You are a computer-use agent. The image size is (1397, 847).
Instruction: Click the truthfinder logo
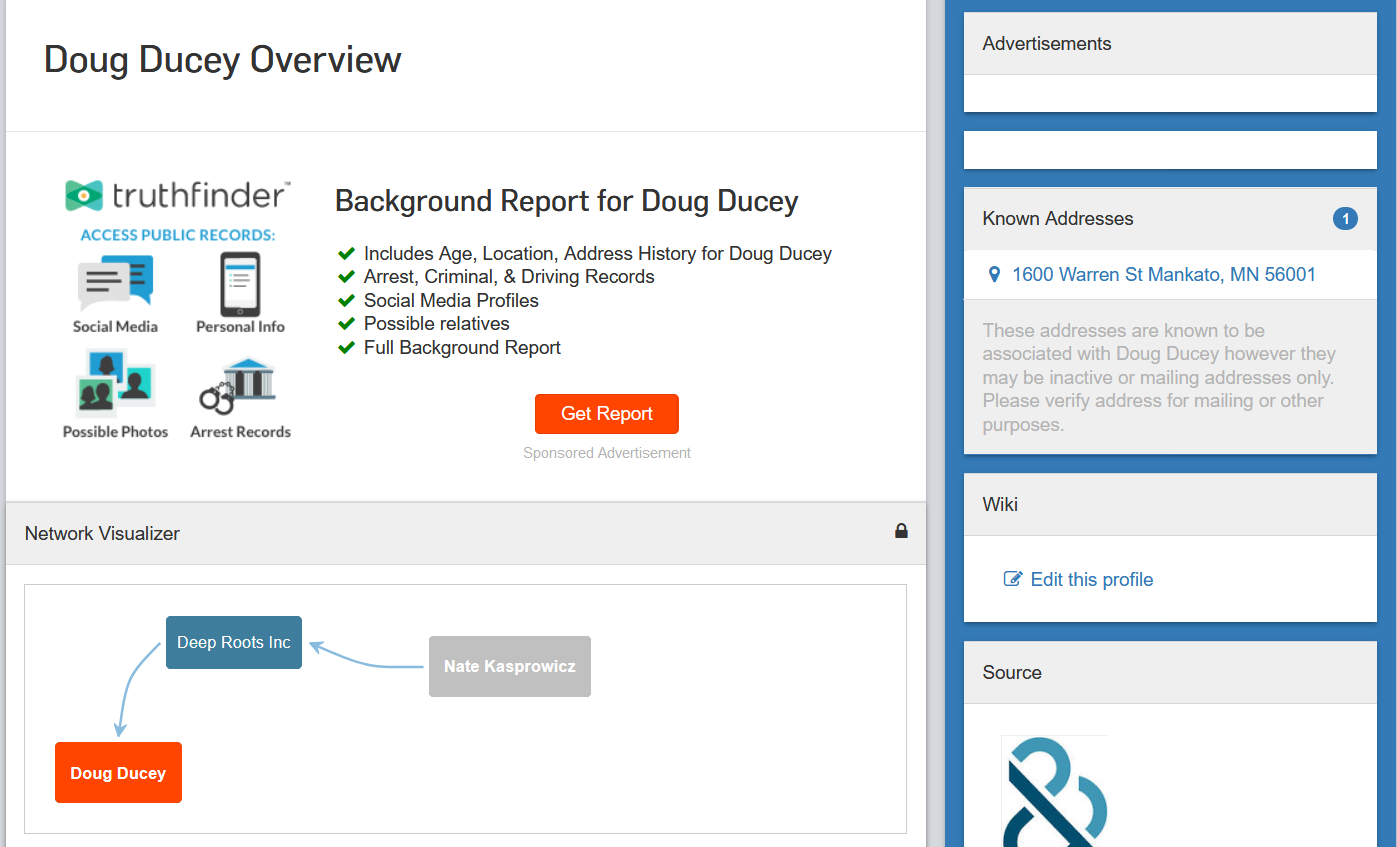point(178,196)
